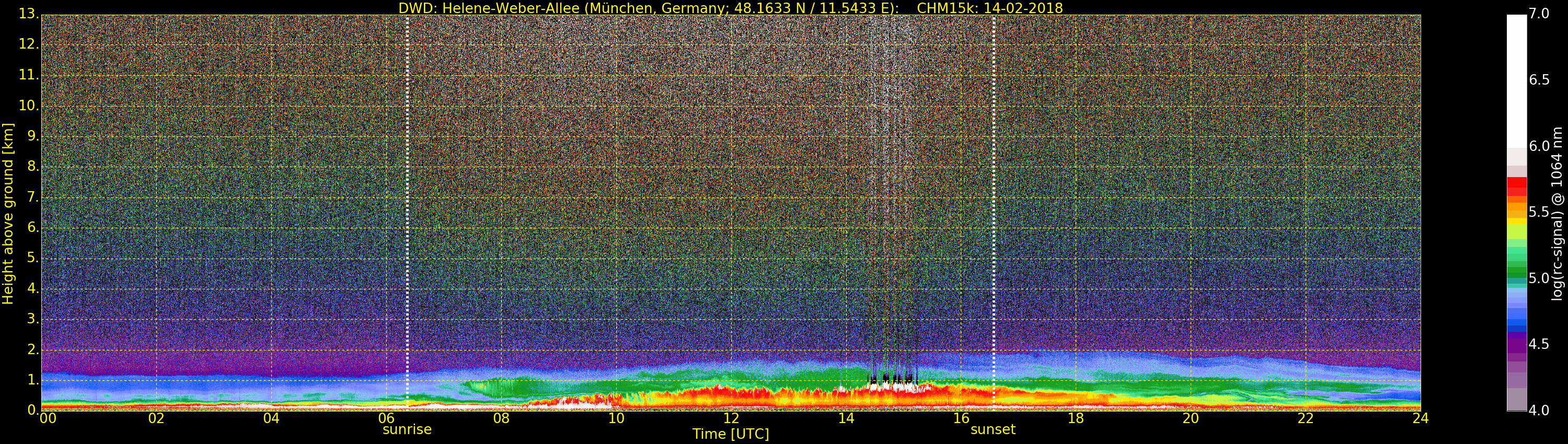Click the colorbar tick value '5.0'
The image size is (1568, 444).
[1539, 278]
